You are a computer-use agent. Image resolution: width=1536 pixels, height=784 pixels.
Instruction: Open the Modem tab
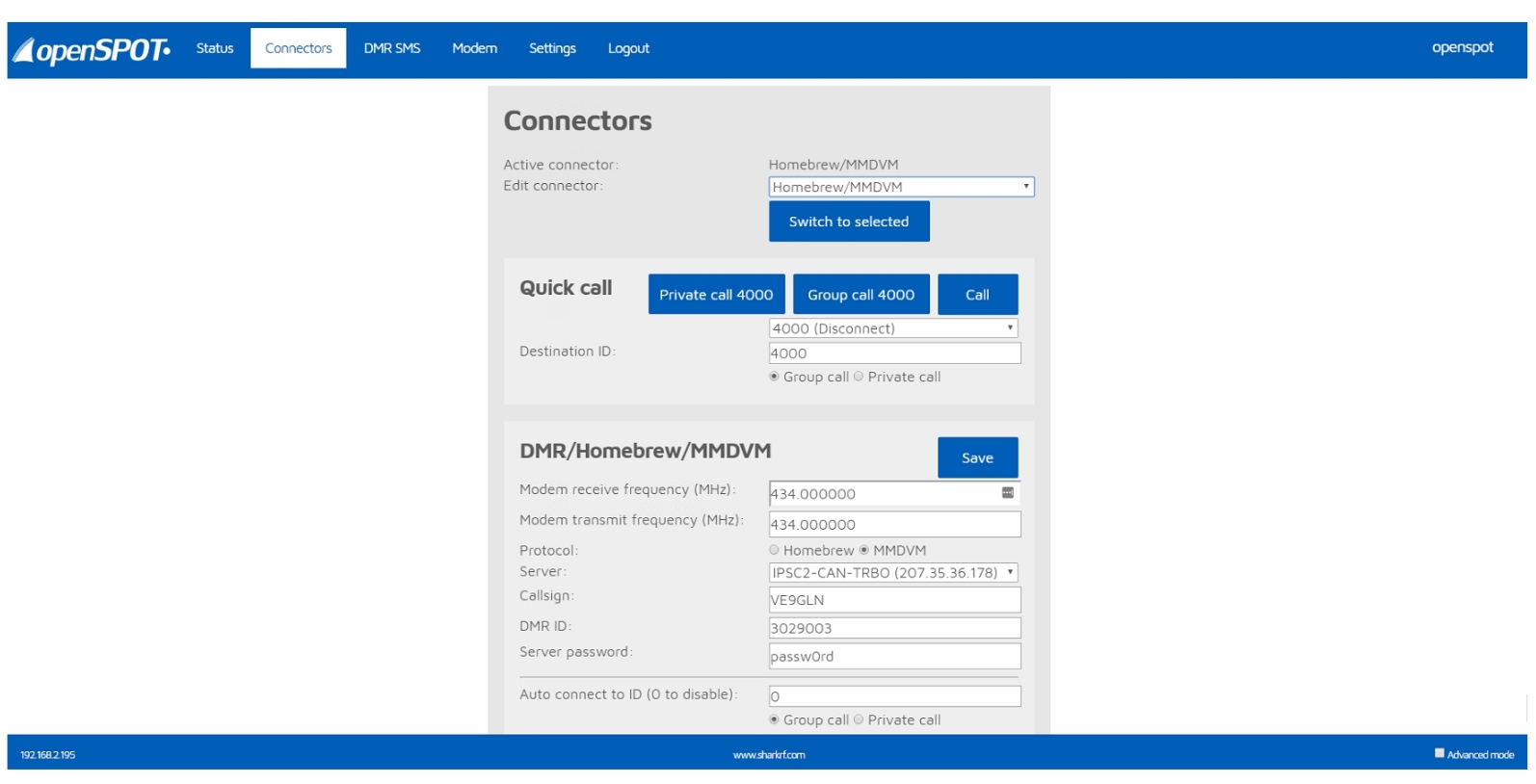click(x=475, y=48)
